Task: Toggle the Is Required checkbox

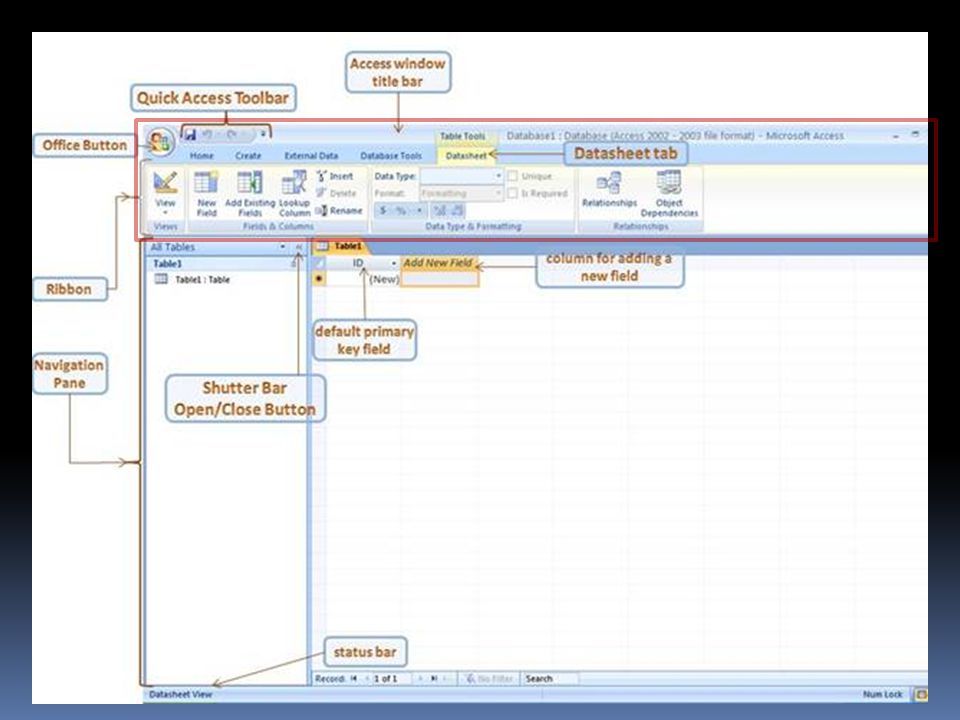Action: pos(513,193)
